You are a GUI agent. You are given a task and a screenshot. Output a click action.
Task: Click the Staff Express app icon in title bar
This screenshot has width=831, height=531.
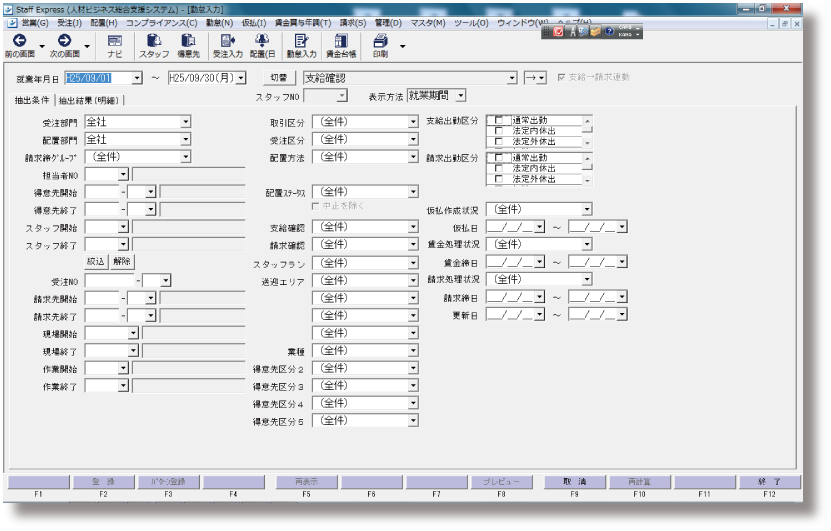coord(8,10)
